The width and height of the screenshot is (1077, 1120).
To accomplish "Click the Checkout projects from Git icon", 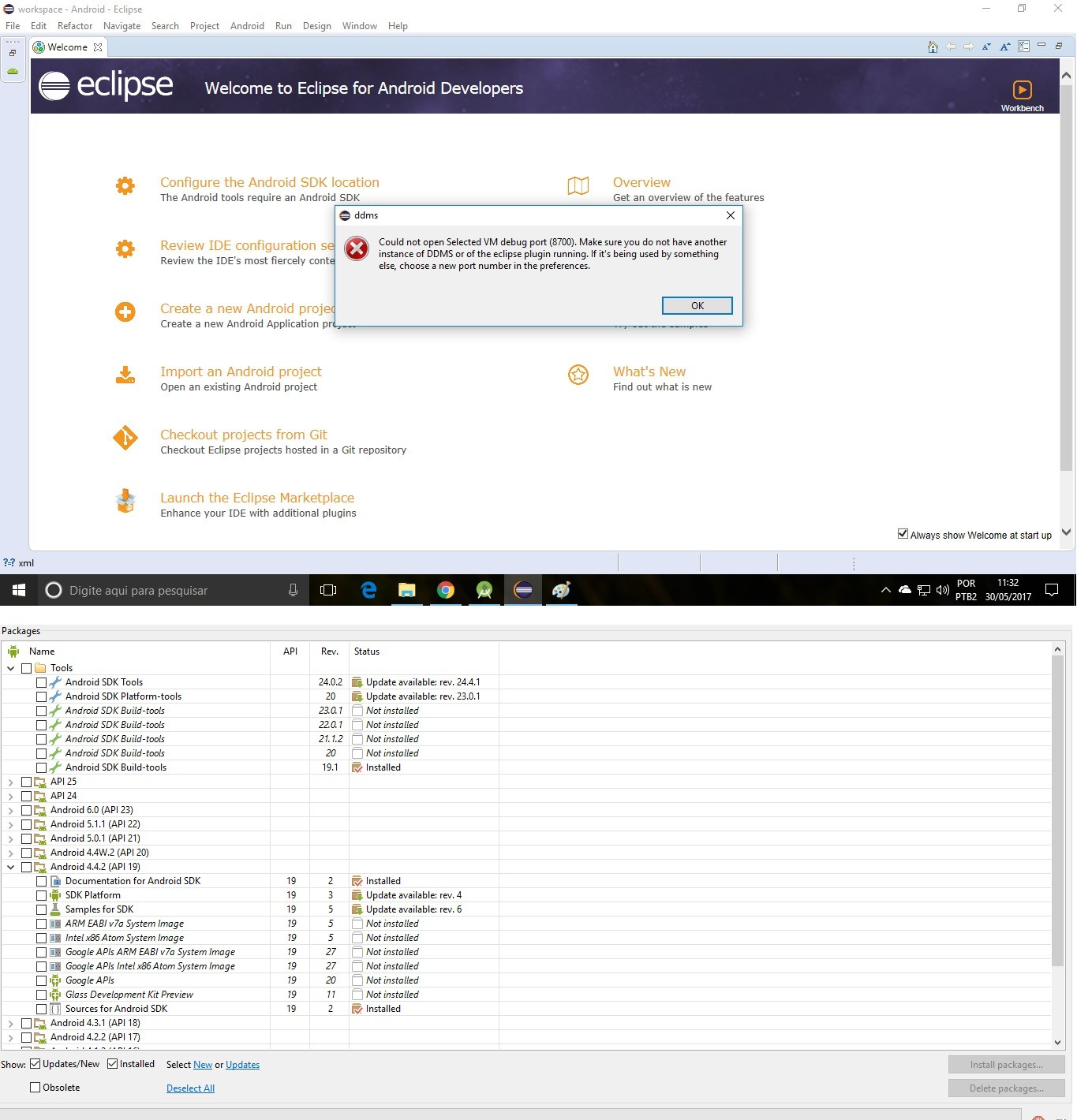I will (x=125, y=438).
